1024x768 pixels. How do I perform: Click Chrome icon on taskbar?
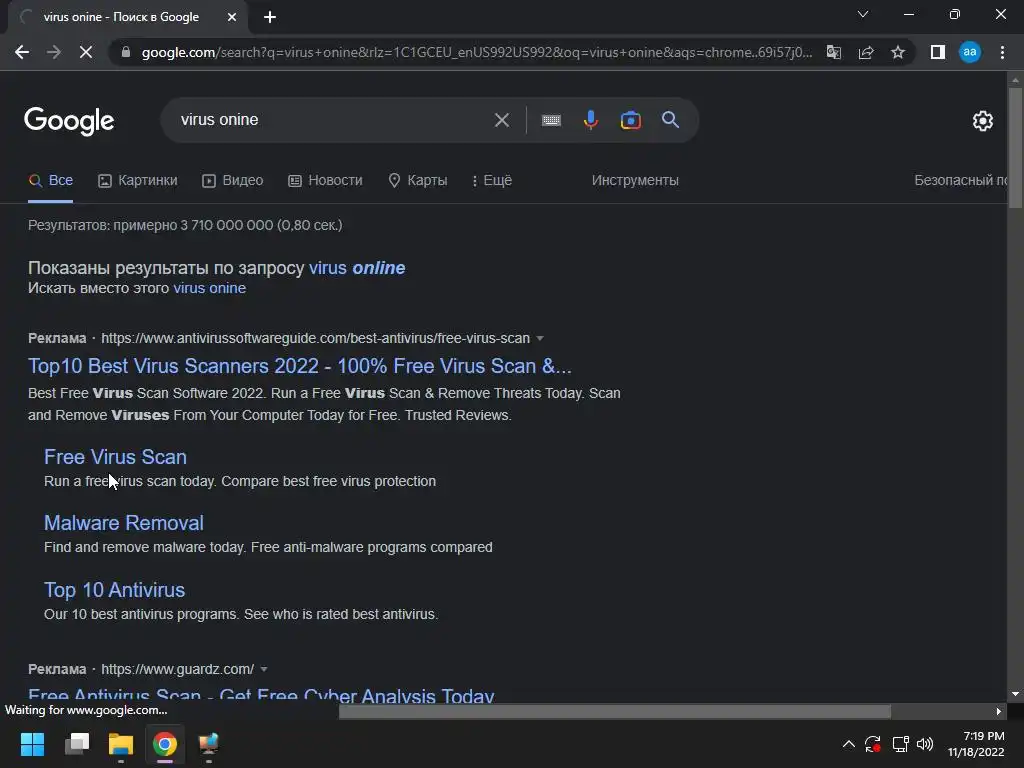[x=165, y=744]
